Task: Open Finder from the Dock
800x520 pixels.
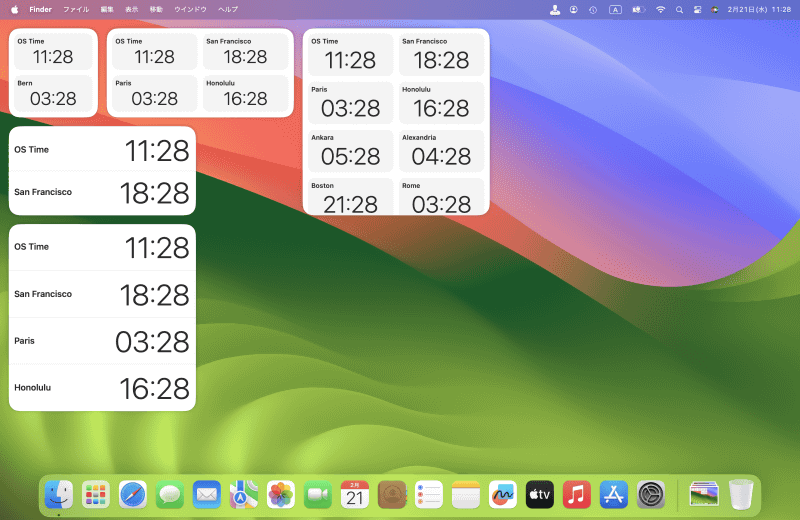Action: click(59, 494)
